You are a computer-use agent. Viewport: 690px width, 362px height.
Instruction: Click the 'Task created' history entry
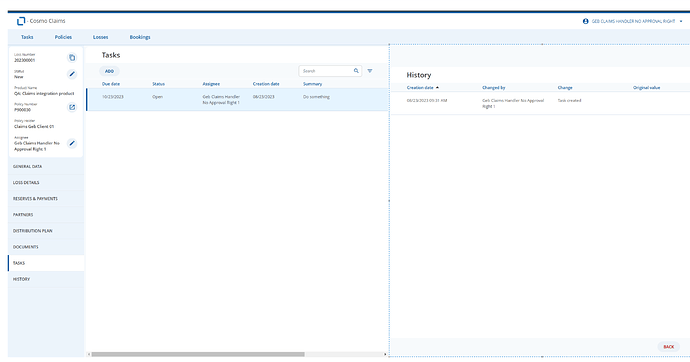coord(569,101)
